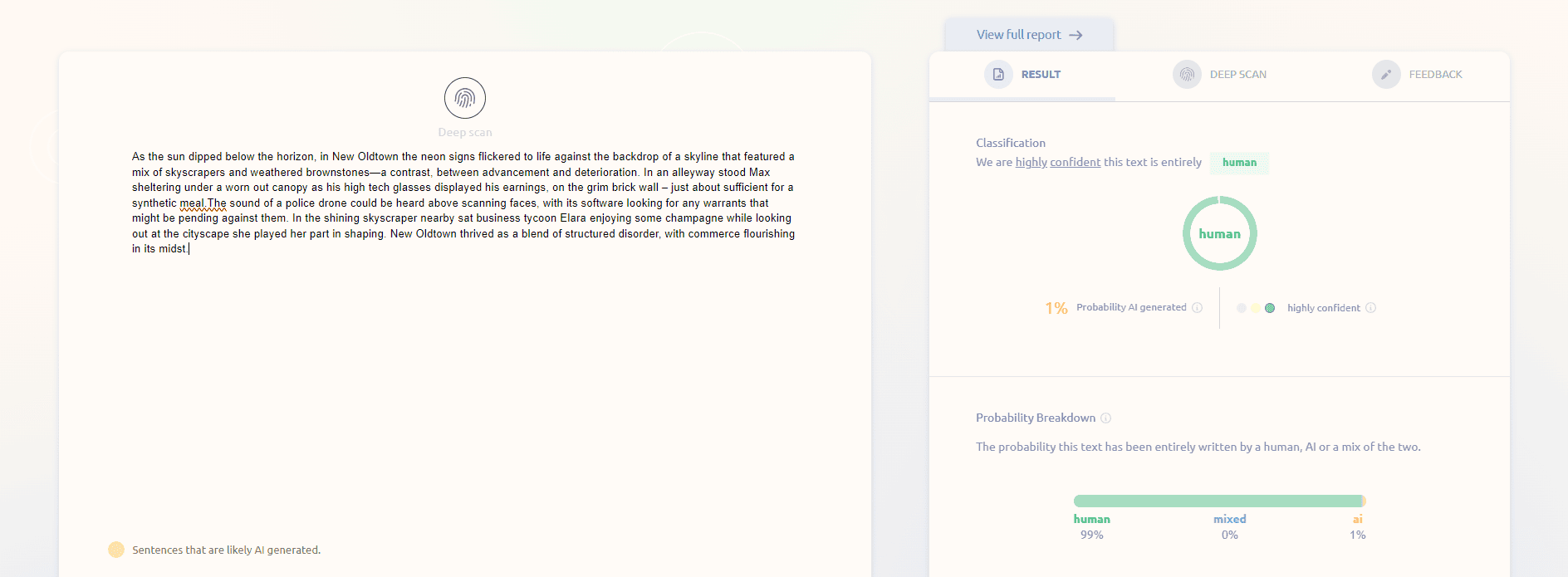Open the FEEDBACK tab
The image size is (1568, 577).
[1435, 75]
